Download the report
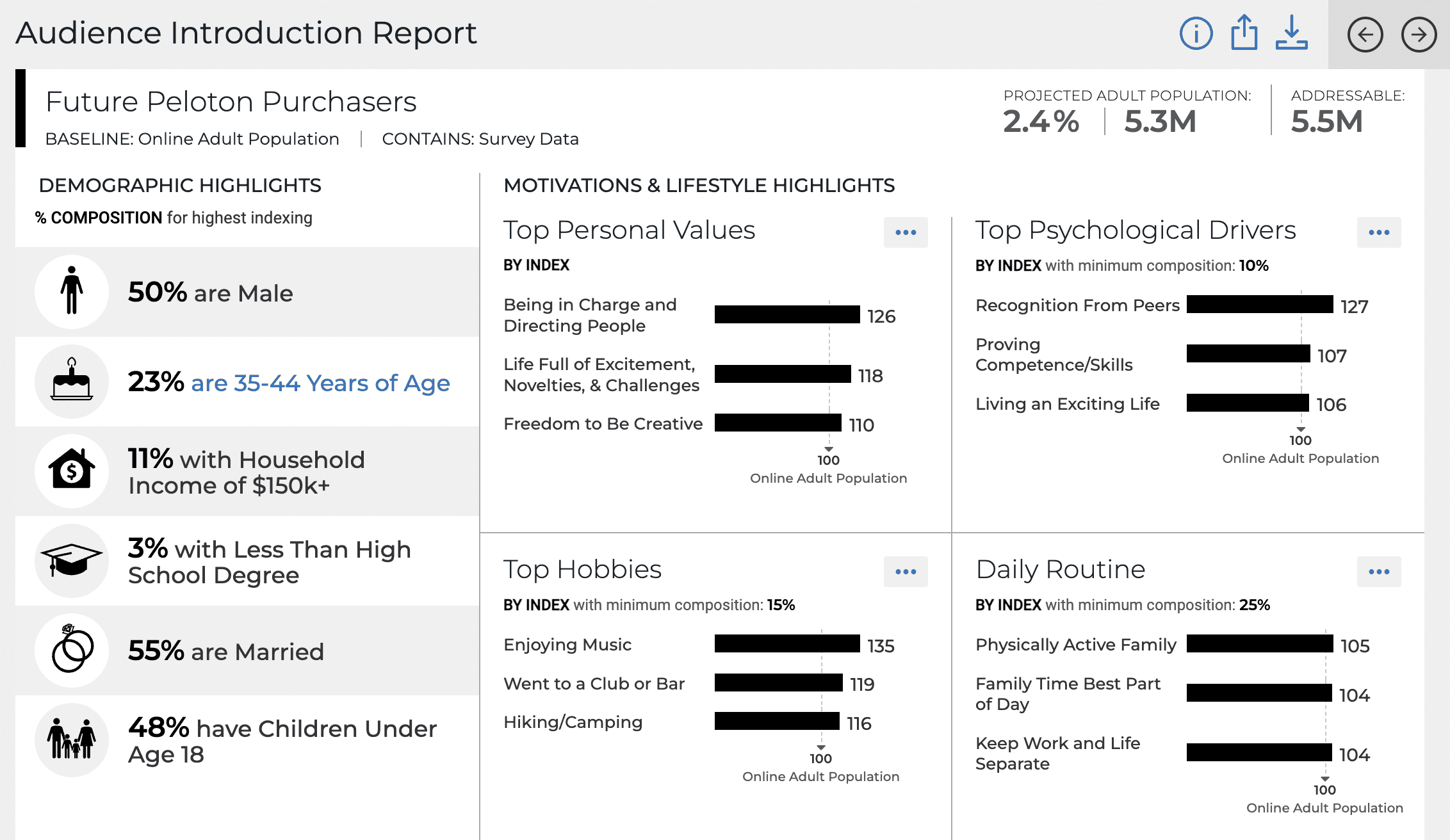1450x840 pixels. click(1292, 35)
